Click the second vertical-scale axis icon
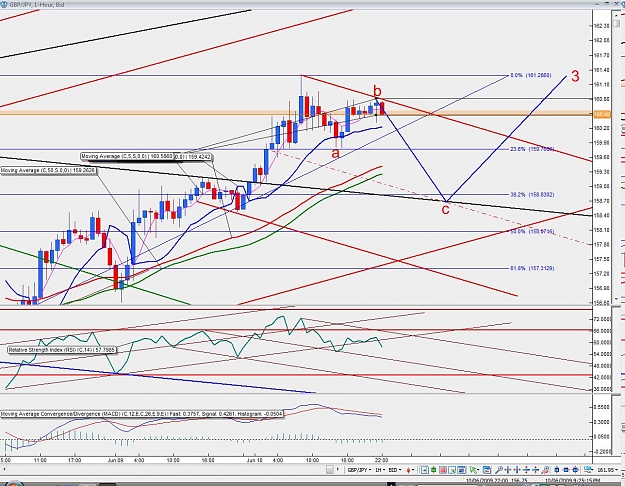Viewport: 625px width, 486px height. click(x=535, y=470)
